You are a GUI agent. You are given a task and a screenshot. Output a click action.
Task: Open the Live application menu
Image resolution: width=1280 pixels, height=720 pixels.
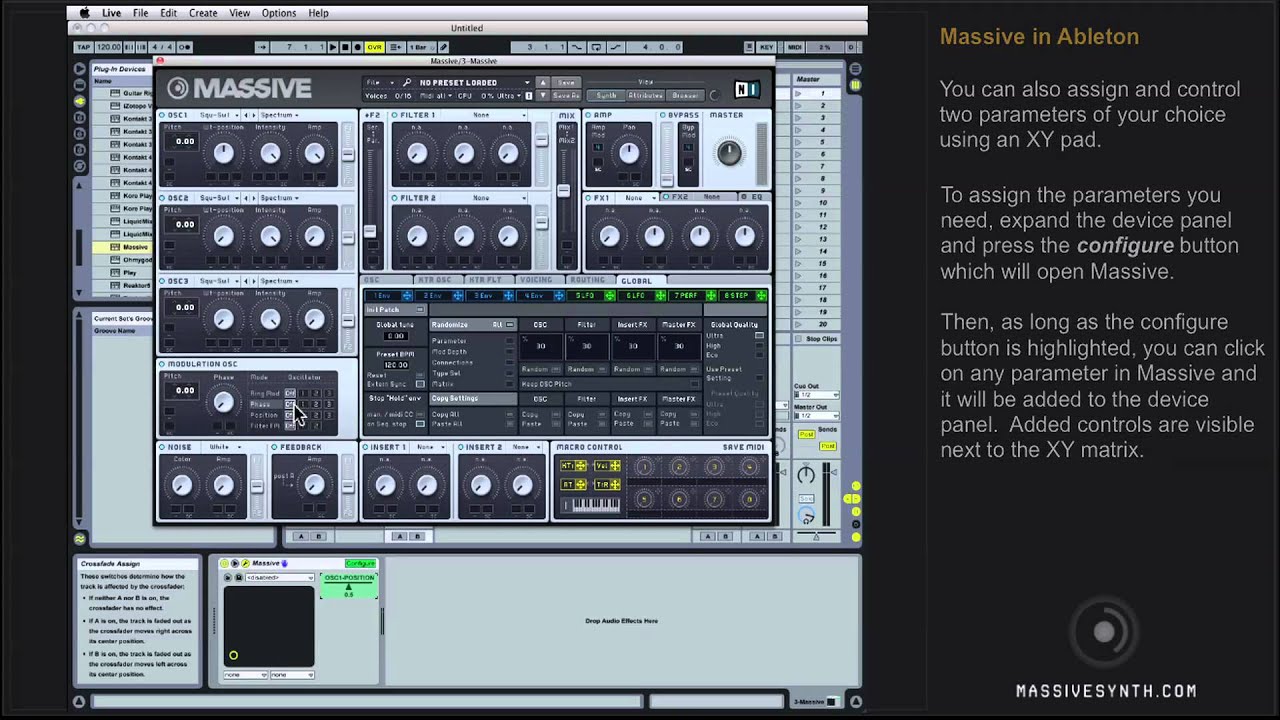(x=111, y=13)
